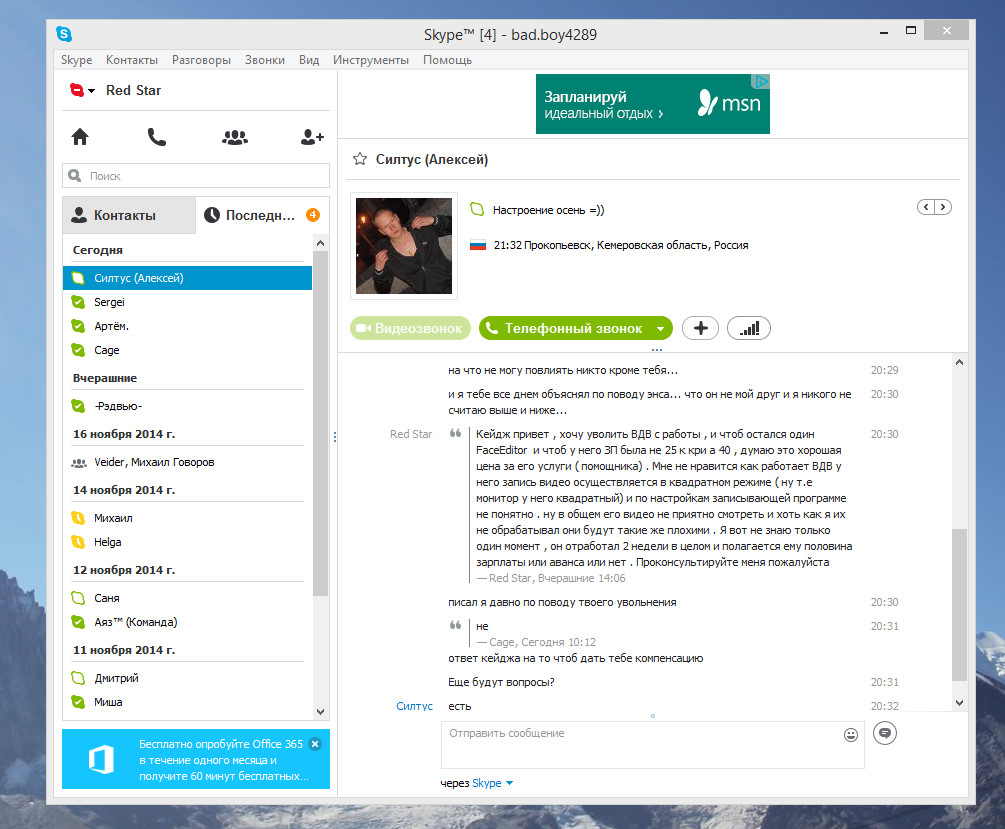Show next profile panel with right arrow
The height and width of the screenshot is (829, 1005).
(943, 207)
